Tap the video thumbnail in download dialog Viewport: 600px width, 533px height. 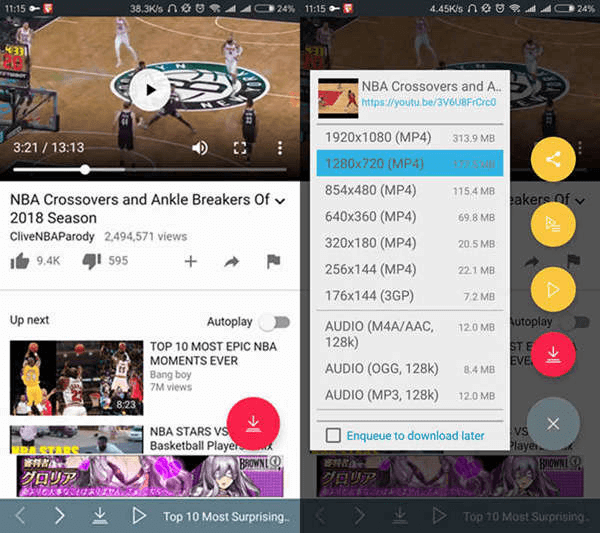pos(338,98)
